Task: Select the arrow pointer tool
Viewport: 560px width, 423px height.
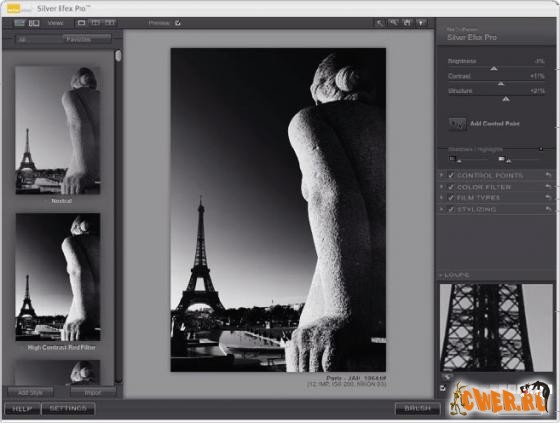Action: [379, 23]
